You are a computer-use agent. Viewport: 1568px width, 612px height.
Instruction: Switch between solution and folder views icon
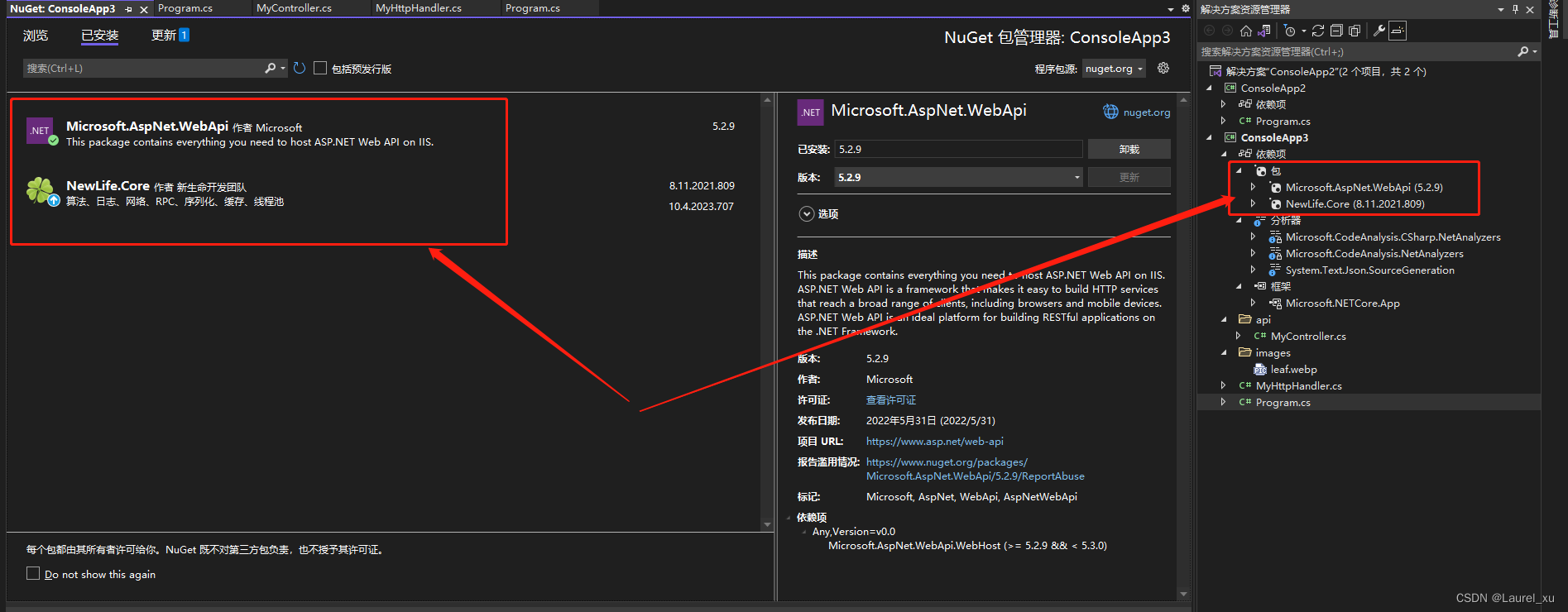coord(1264,31)
